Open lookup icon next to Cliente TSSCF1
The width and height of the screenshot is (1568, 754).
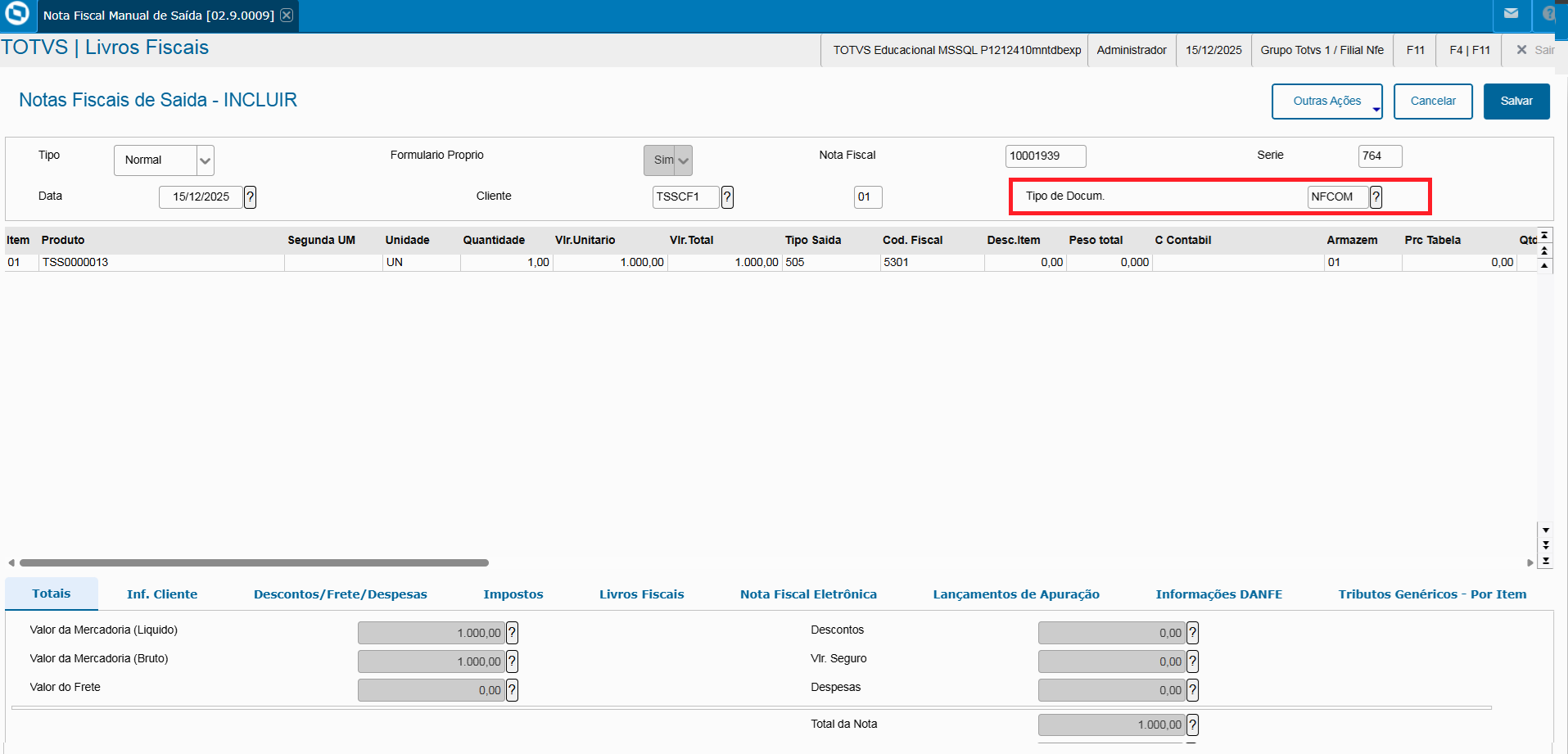coord(727,196)
